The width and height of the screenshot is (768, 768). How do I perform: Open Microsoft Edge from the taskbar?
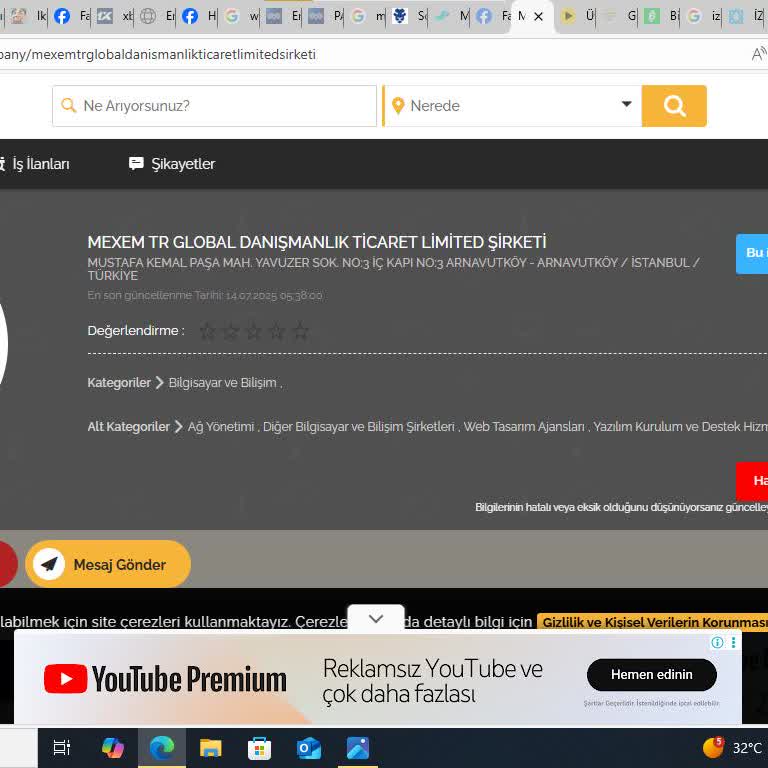(161, 748)
